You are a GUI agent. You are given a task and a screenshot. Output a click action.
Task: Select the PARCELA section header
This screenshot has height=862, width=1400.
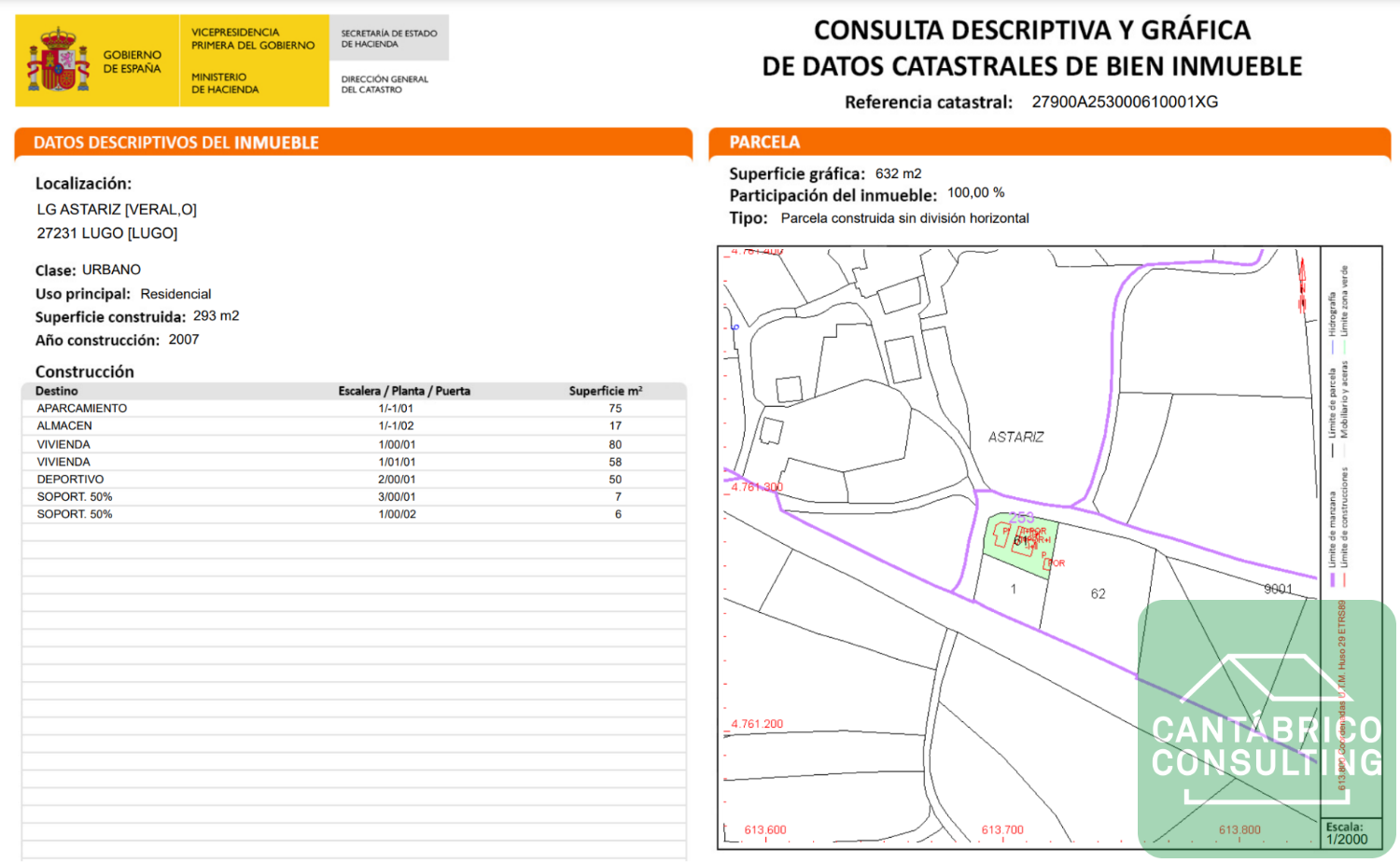point(1050,143)
